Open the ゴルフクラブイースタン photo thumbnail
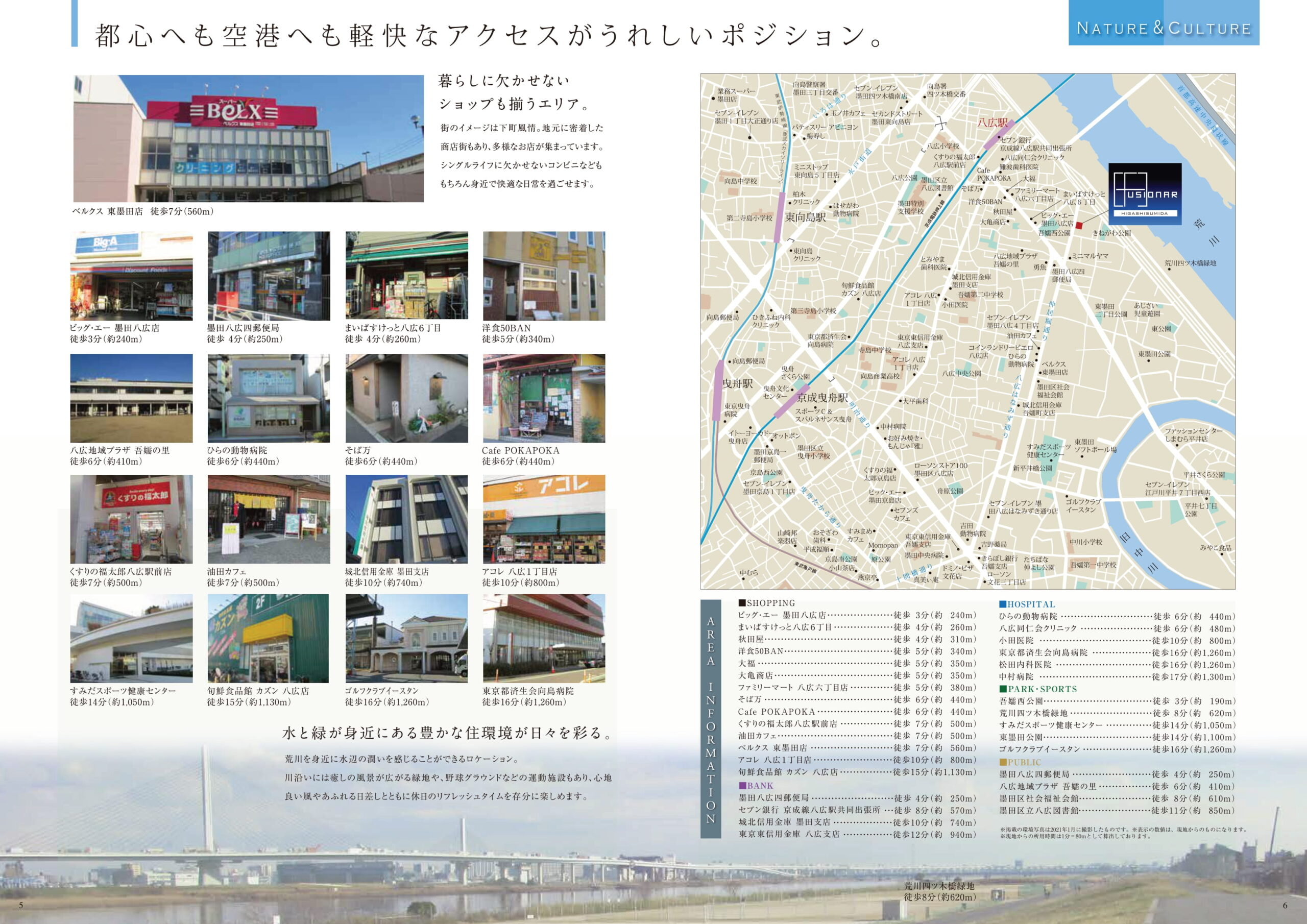Screen dimensions: 1307x924 click(x=406, y=639)
